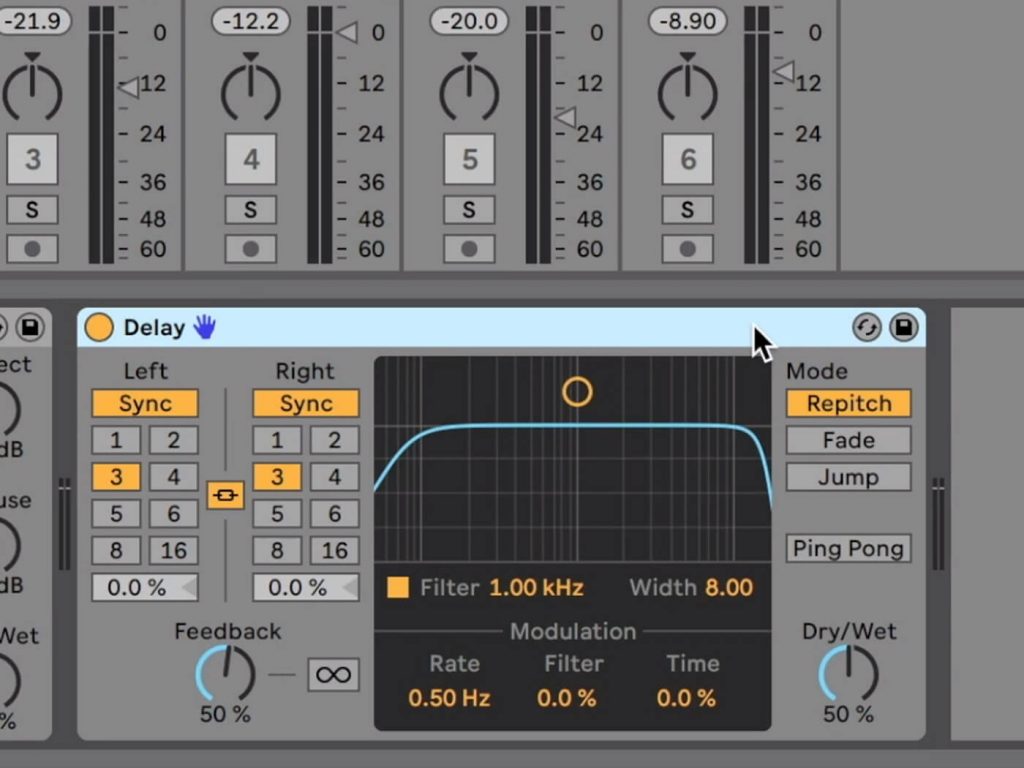The height and width of the screenshot is (768, 1024).
Task: Set Left delay time to 16
Action: (173, 551)
